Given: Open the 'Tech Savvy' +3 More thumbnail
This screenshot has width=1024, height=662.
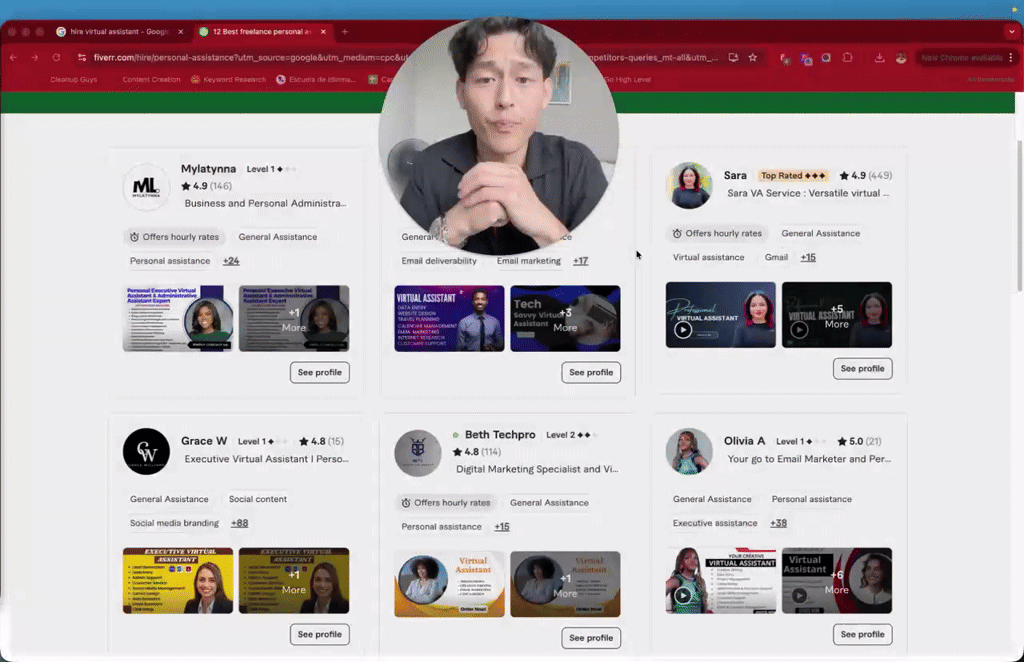Looking at the screenshot, I should click(x=566, y=319).
